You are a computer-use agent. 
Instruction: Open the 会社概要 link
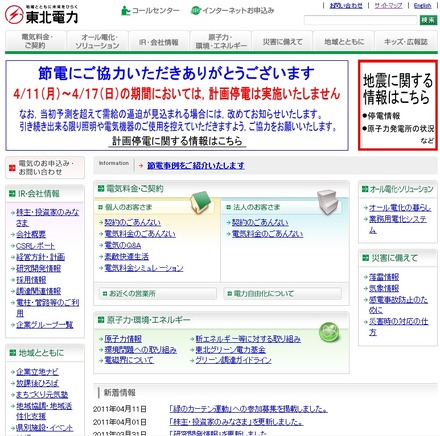click(31, 234)
